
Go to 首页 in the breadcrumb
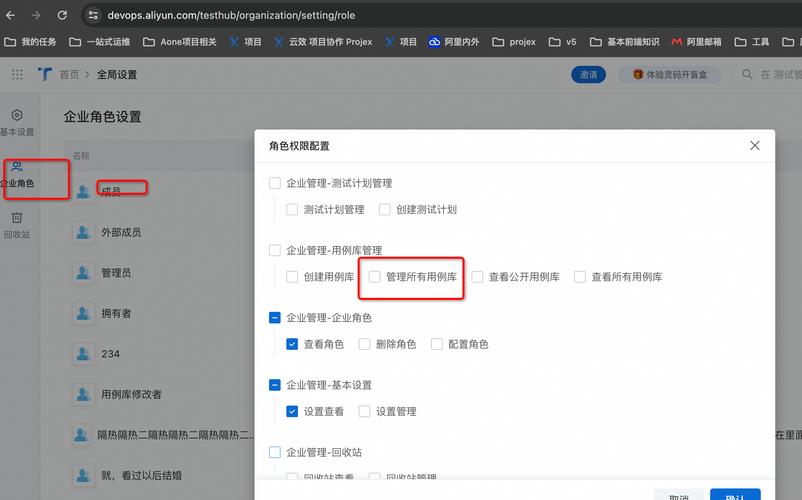(69, 75)
